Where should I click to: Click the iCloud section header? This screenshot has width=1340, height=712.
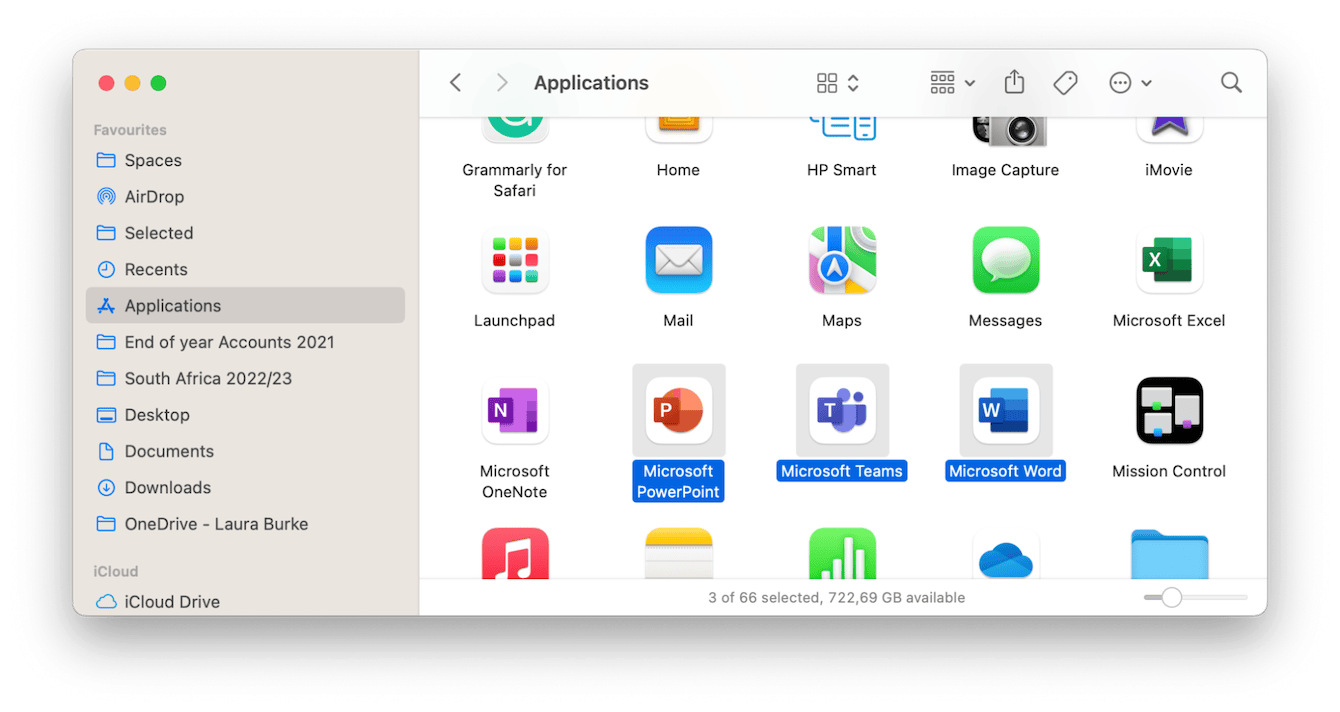tap(116, 572)
